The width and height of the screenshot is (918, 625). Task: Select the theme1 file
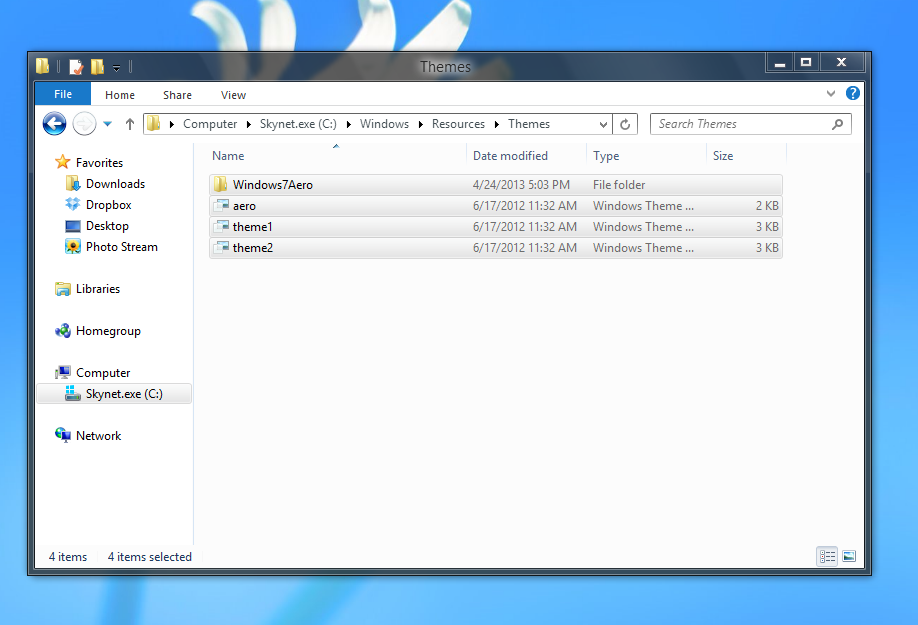click(x=495, y=227)
